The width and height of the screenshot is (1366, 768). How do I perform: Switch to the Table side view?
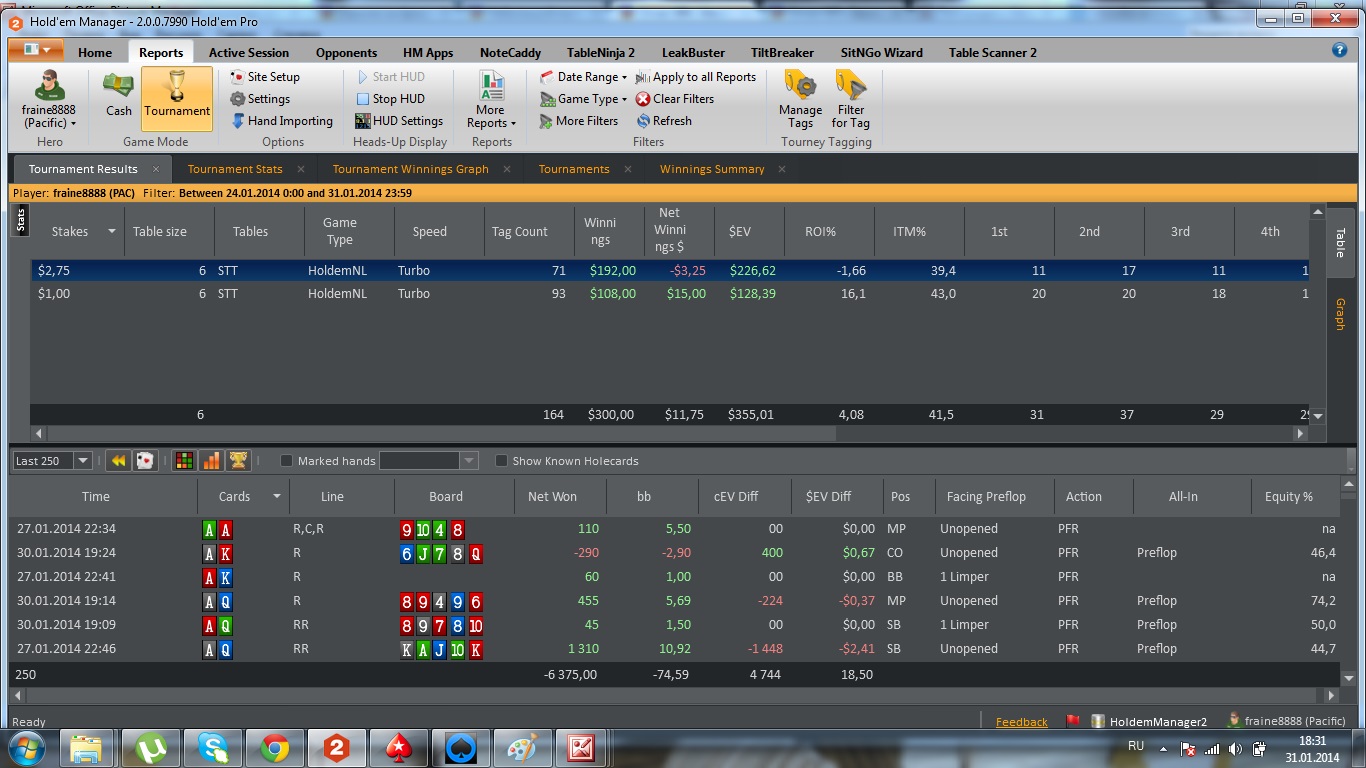tap(1340, 242)
